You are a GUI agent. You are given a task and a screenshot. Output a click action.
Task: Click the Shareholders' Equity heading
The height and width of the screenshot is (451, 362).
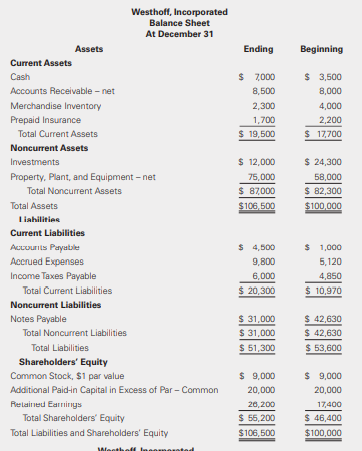click(x=63, y=362)
